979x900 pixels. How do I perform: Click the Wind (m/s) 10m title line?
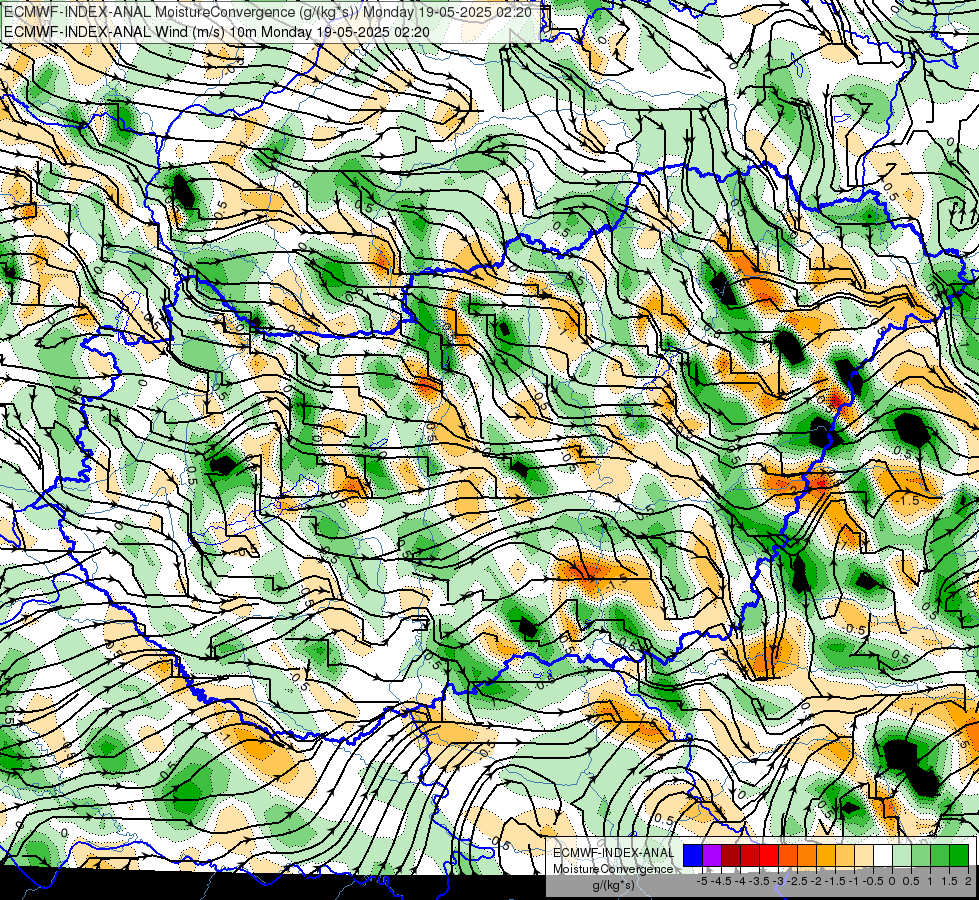coord(216,31)
